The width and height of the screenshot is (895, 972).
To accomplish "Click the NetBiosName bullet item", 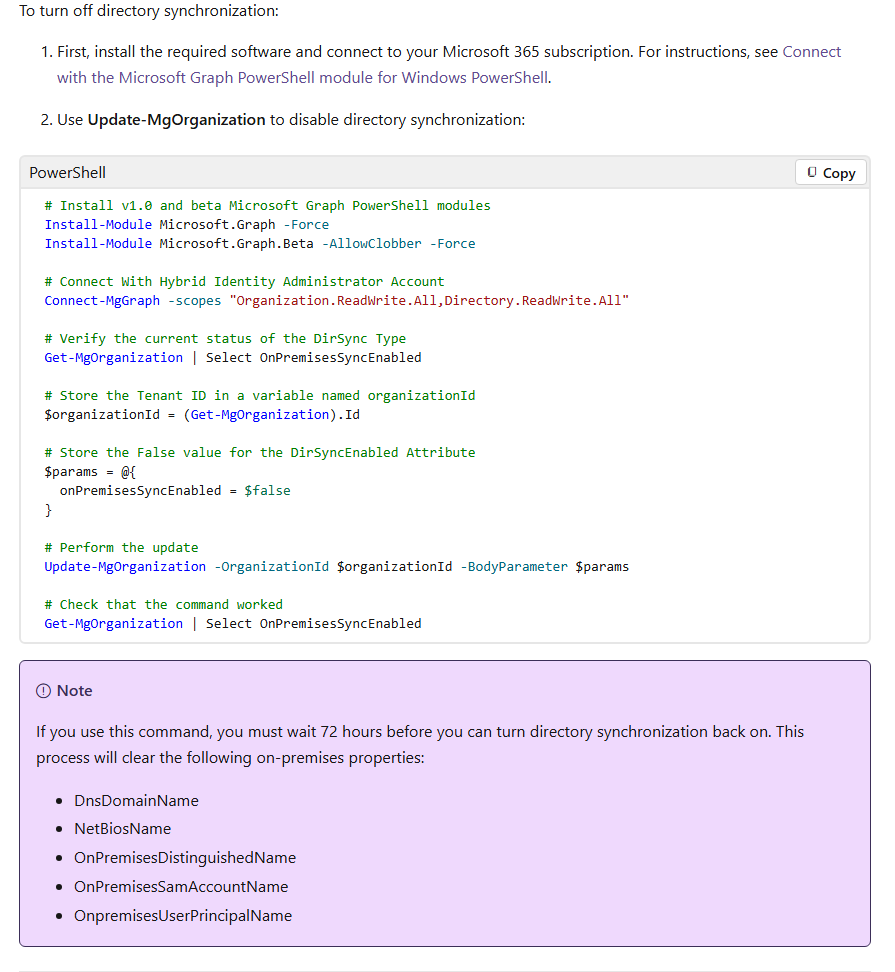I will [x=123, y=829].
